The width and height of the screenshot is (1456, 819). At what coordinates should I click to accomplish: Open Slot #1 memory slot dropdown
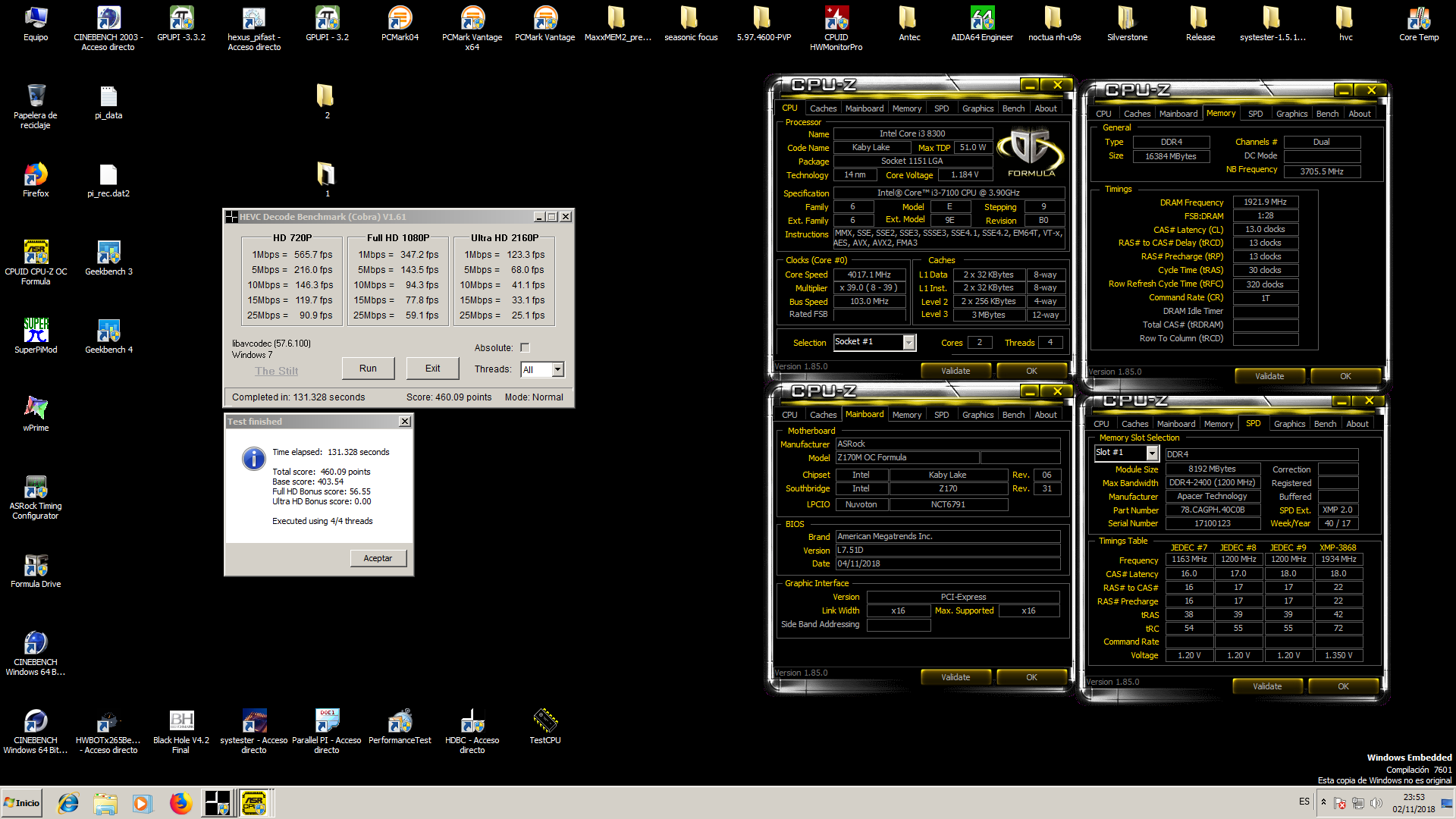pos(1152,453)
